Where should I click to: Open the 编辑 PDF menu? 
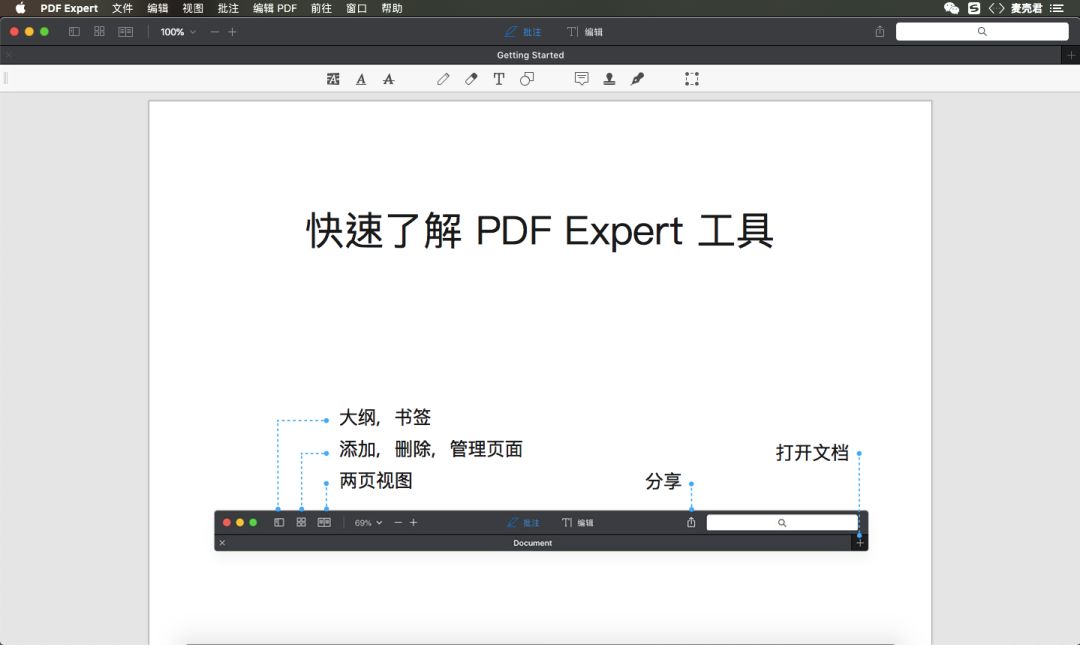(x=275, y=8)
